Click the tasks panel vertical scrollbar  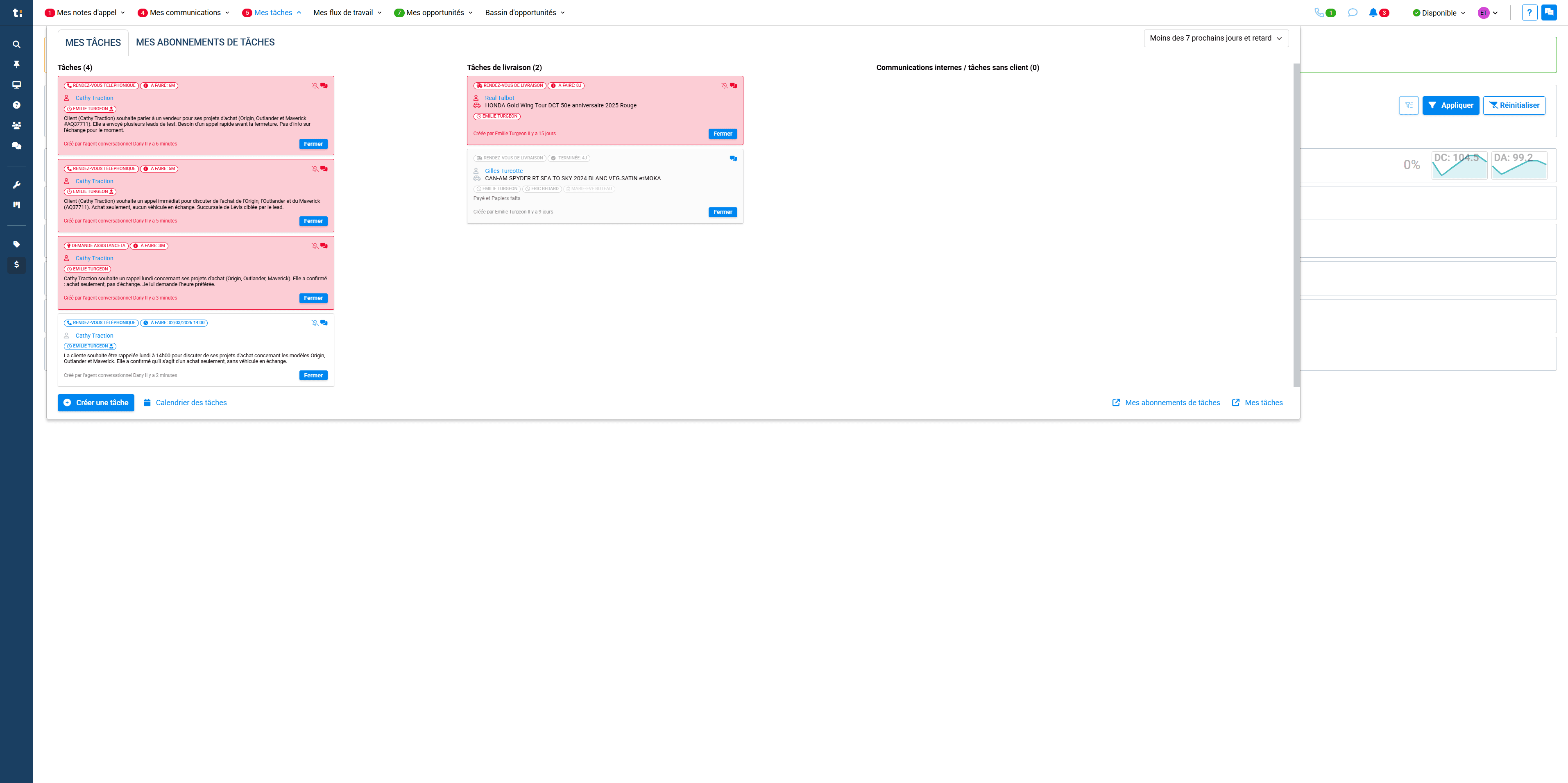tap(1296, 225)
